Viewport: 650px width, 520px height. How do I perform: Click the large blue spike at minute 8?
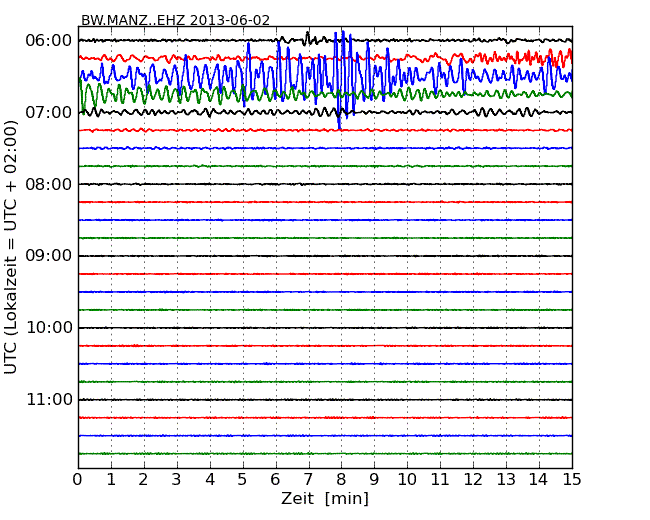(x=342, y=79)
